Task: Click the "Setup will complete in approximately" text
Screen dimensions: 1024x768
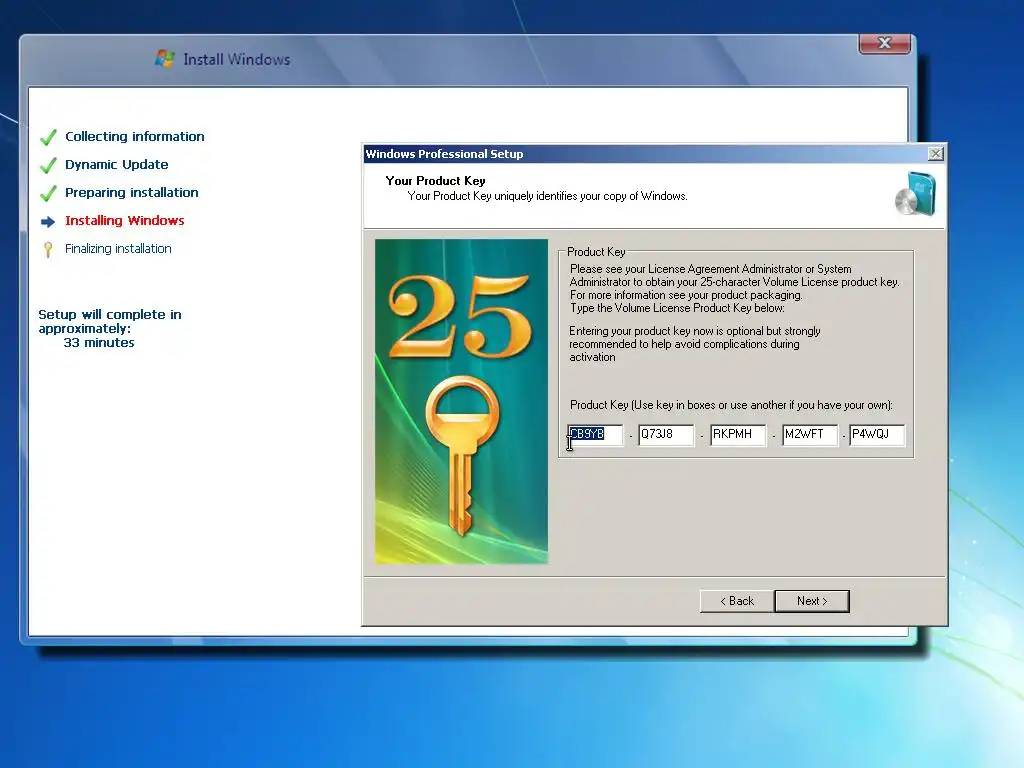Action: point(110,321)
